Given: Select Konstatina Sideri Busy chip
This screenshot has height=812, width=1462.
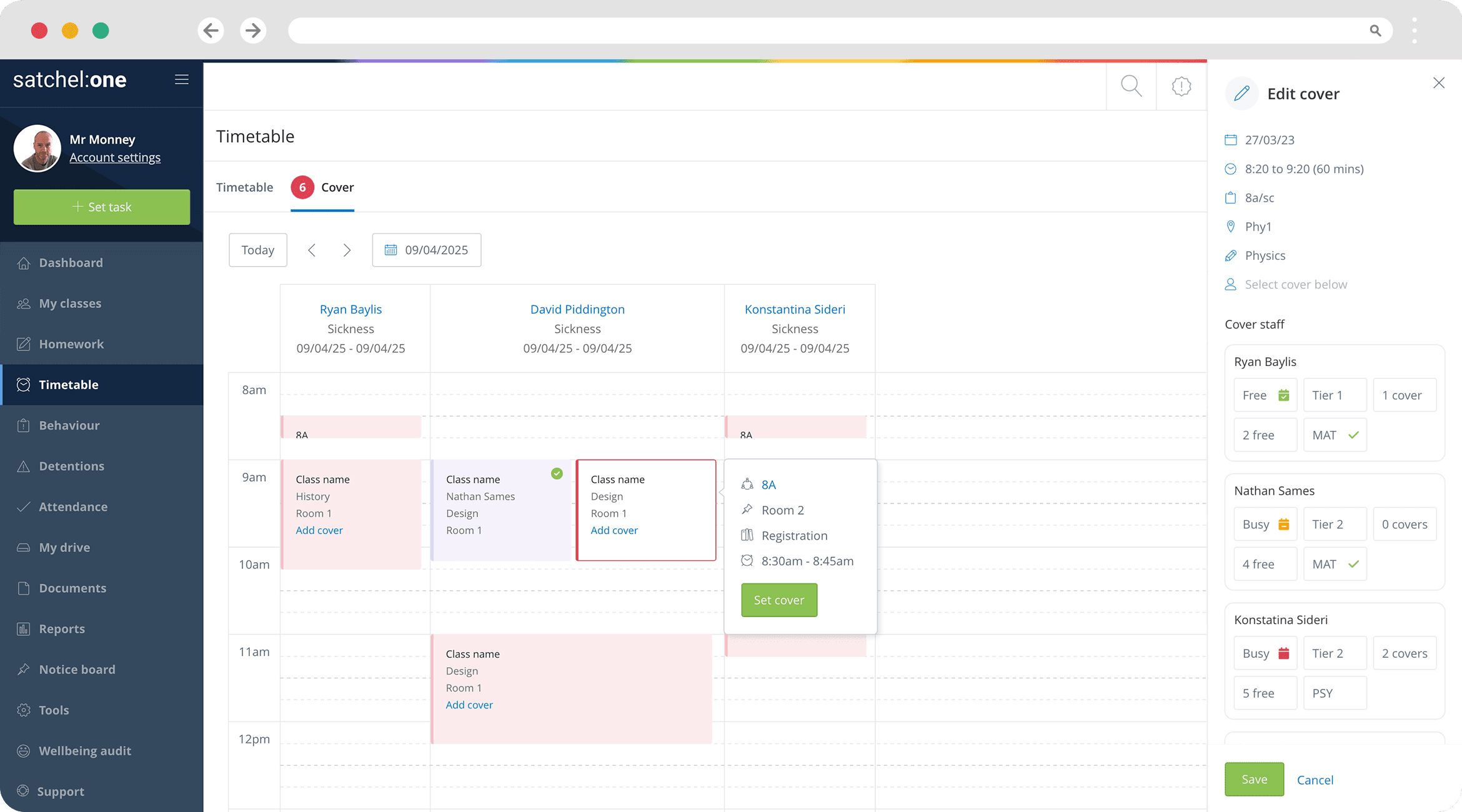Looking at the screenshot, I should 1265,654.
